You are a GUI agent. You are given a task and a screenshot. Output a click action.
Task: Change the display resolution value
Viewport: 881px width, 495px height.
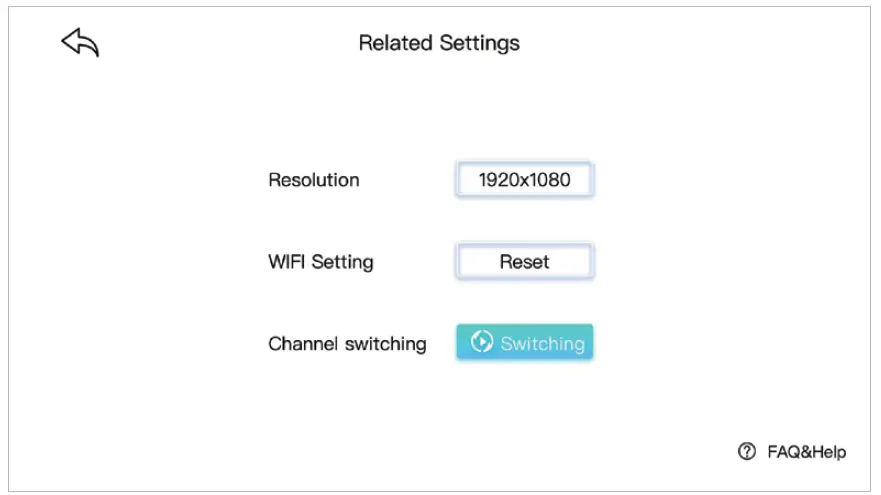(x=524, y=180)
